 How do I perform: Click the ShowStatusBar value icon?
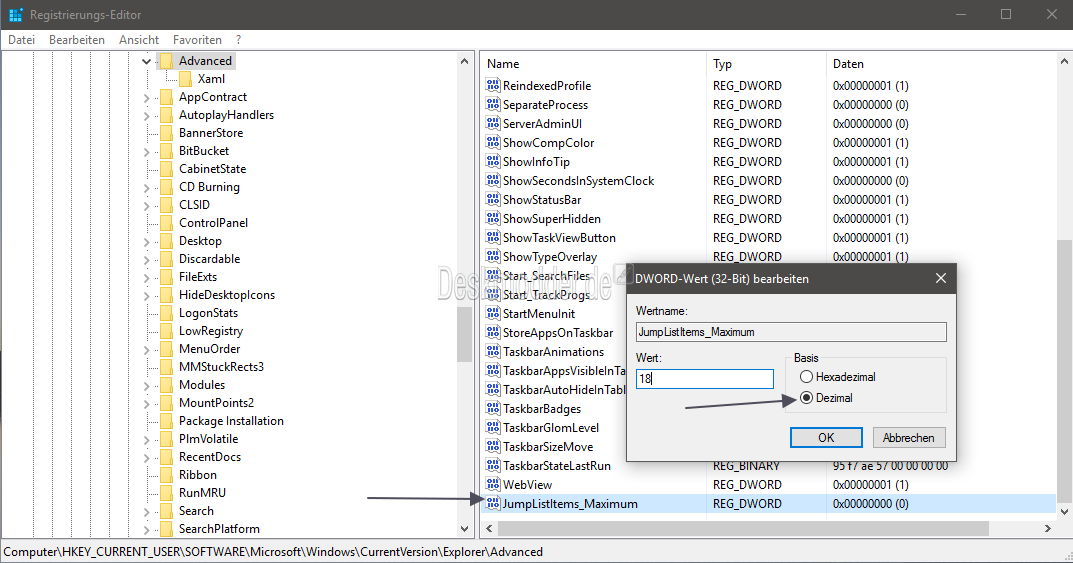pos(493,199)
